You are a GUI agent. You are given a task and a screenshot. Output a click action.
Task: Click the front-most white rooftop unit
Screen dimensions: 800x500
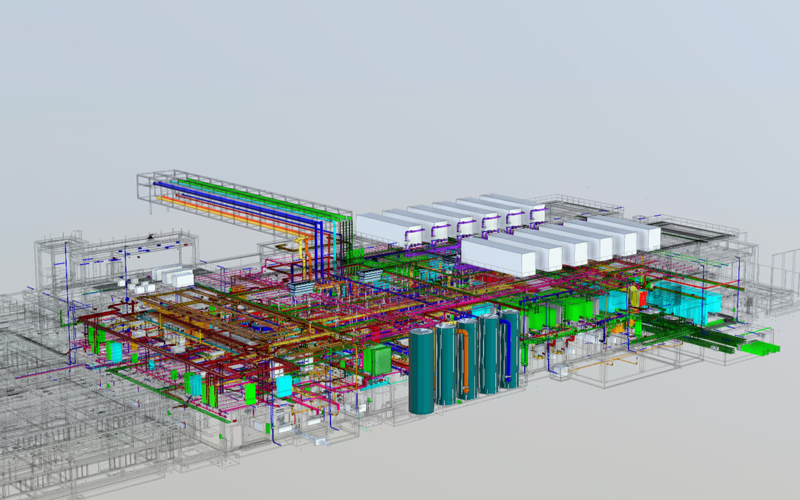(499, 256)
